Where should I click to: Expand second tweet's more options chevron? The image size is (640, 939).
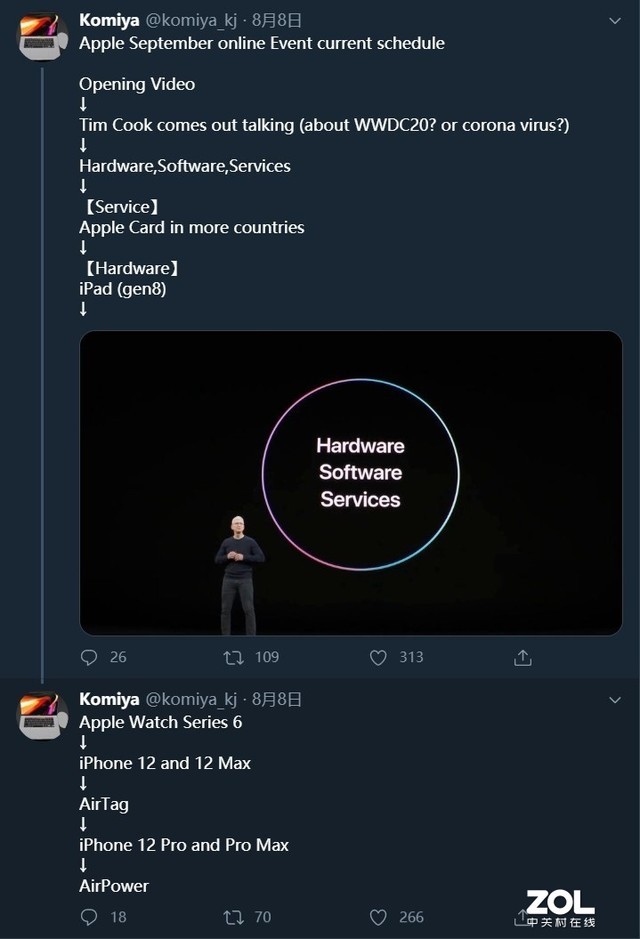(x=615, y=700)
